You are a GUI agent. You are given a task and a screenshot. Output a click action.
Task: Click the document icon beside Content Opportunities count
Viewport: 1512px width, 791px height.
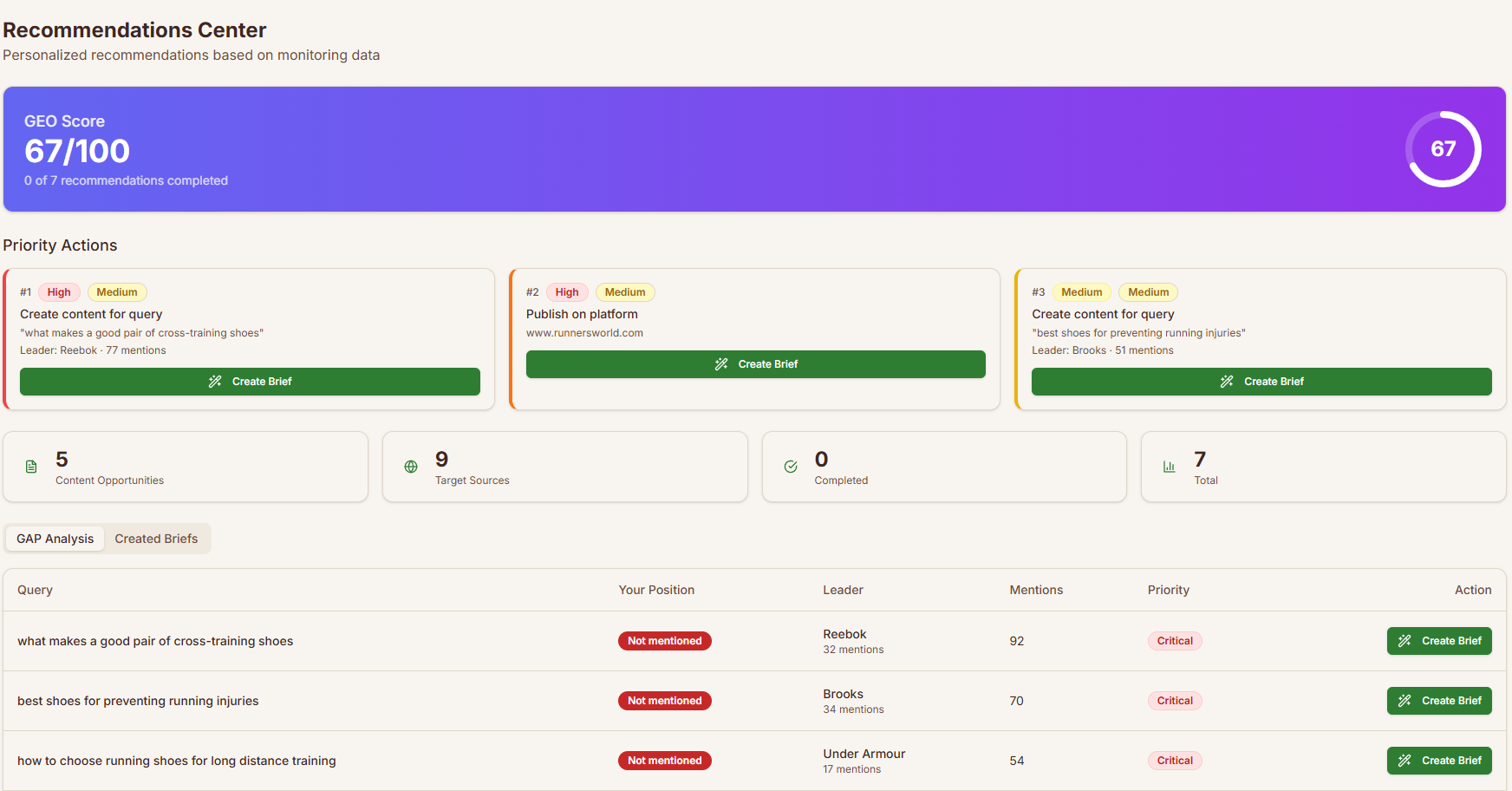click(31, 467)
